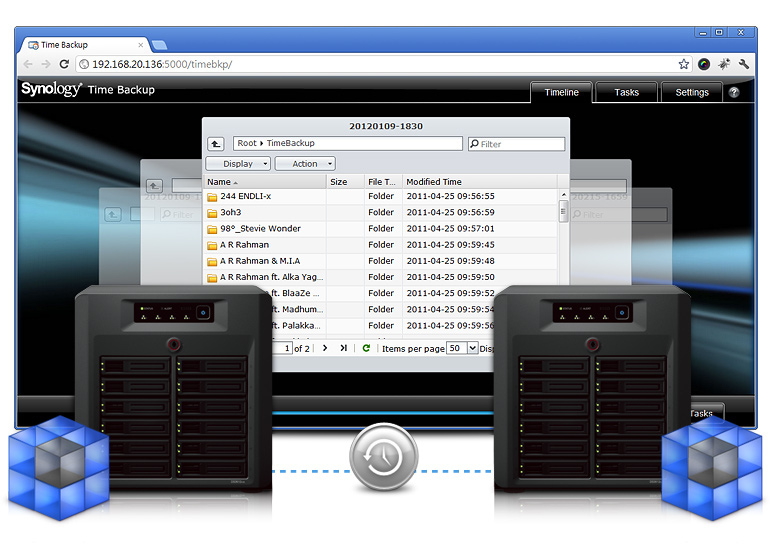The width and height of the screenshot is (770, 547).
Task: Jump to the last page
Action: 344,348
